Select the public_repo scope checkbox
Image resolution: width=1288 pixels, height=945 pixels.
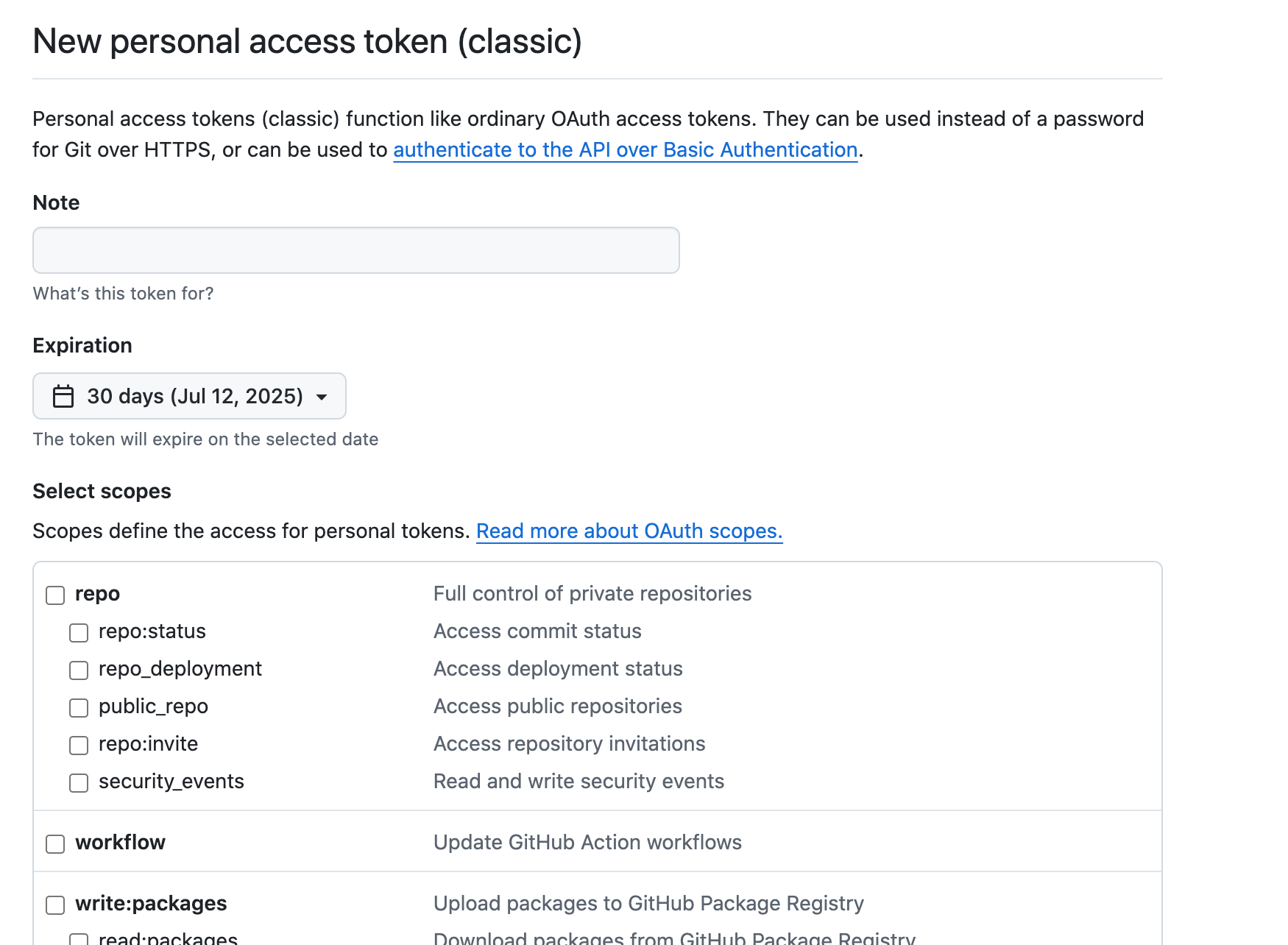(x=79, y=707)
